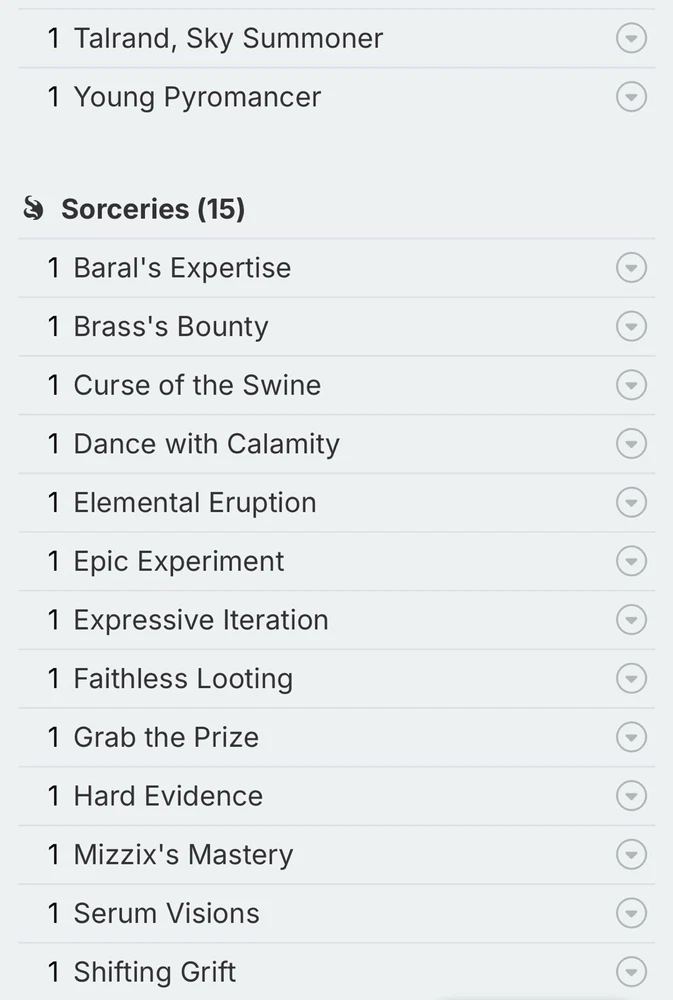Click the Epic Experiment circled chevron

coord(631,561)
